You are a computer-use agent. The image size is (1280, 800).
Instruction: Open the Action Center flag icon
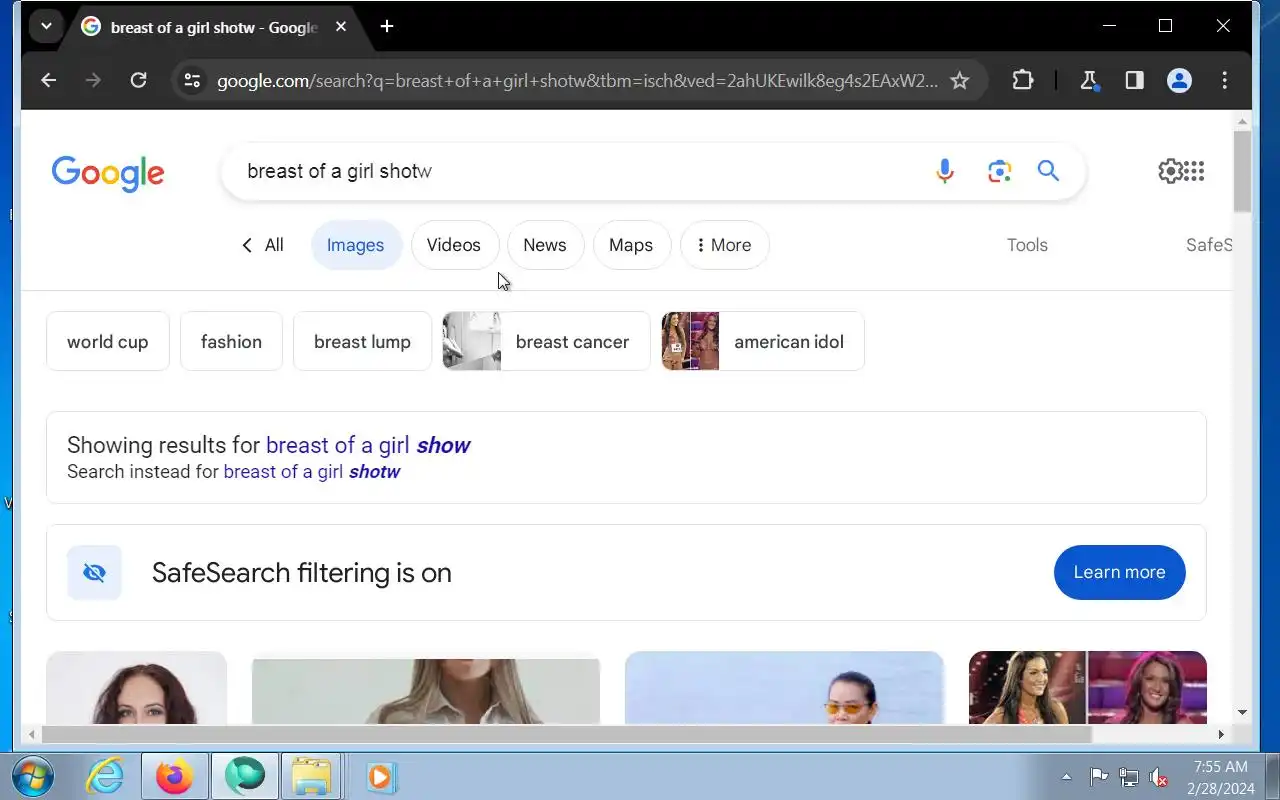pos(1098,777)
